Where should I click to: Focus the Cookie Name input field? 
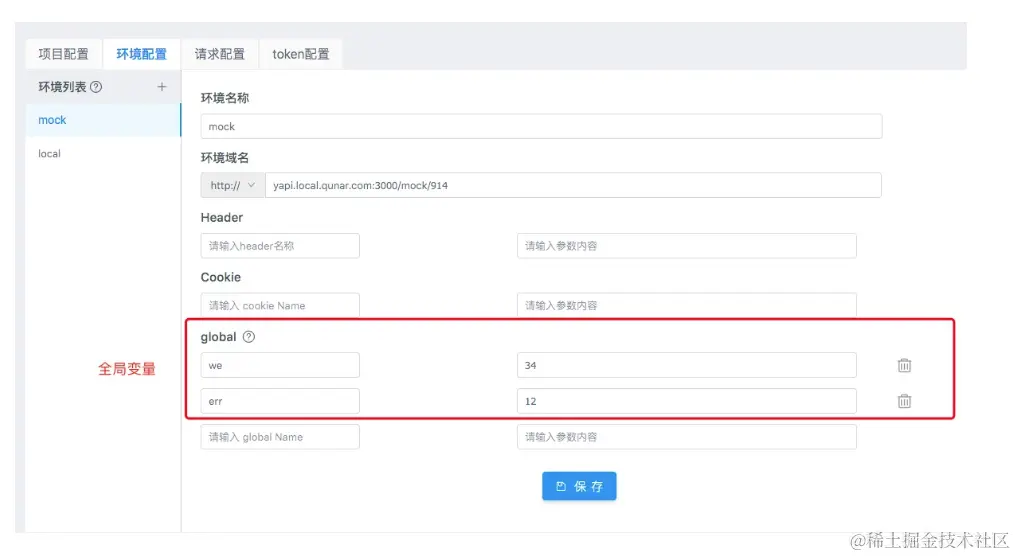pos(280,305)
